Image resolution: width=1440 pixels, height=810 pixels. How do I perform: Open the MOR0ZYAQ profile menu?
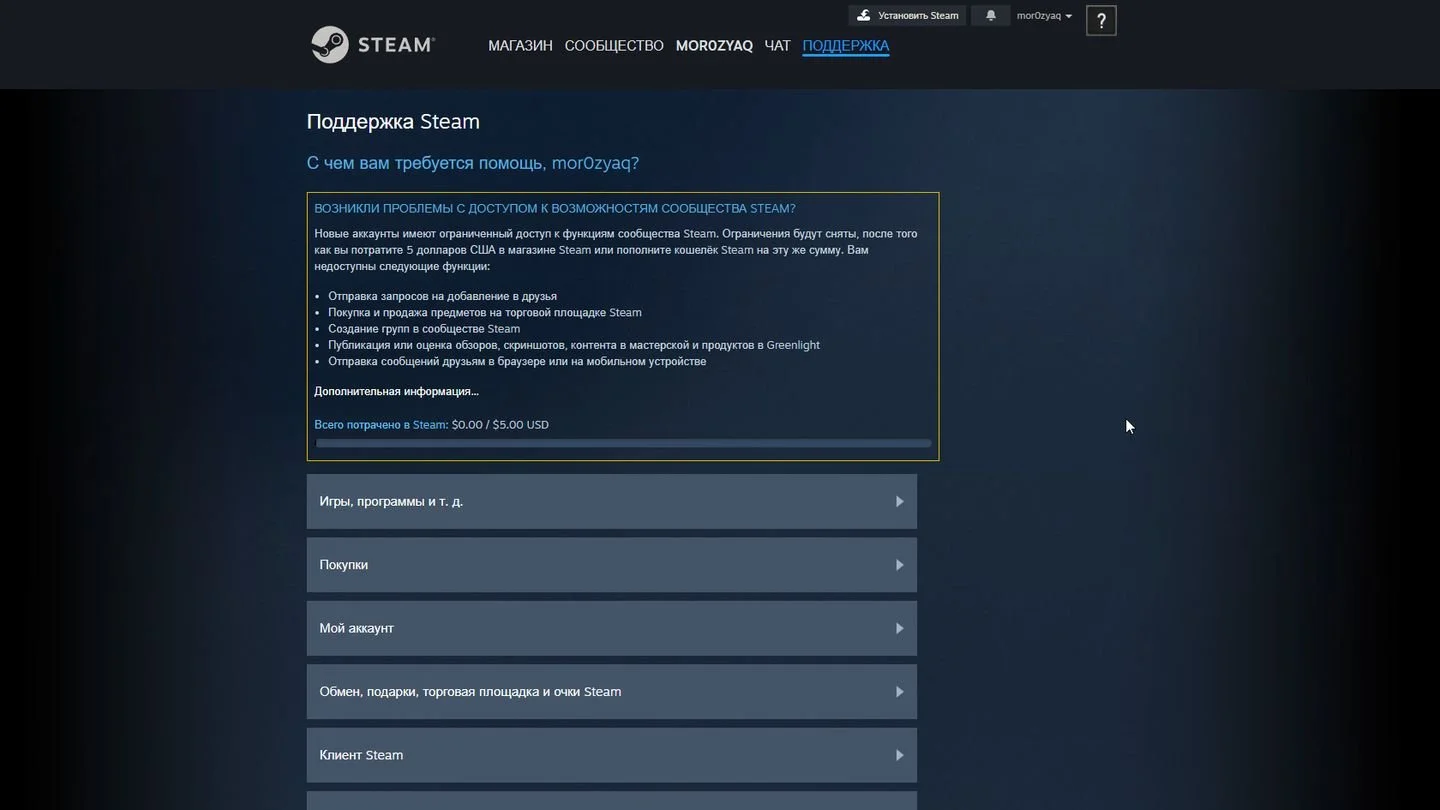coord(714,46)
